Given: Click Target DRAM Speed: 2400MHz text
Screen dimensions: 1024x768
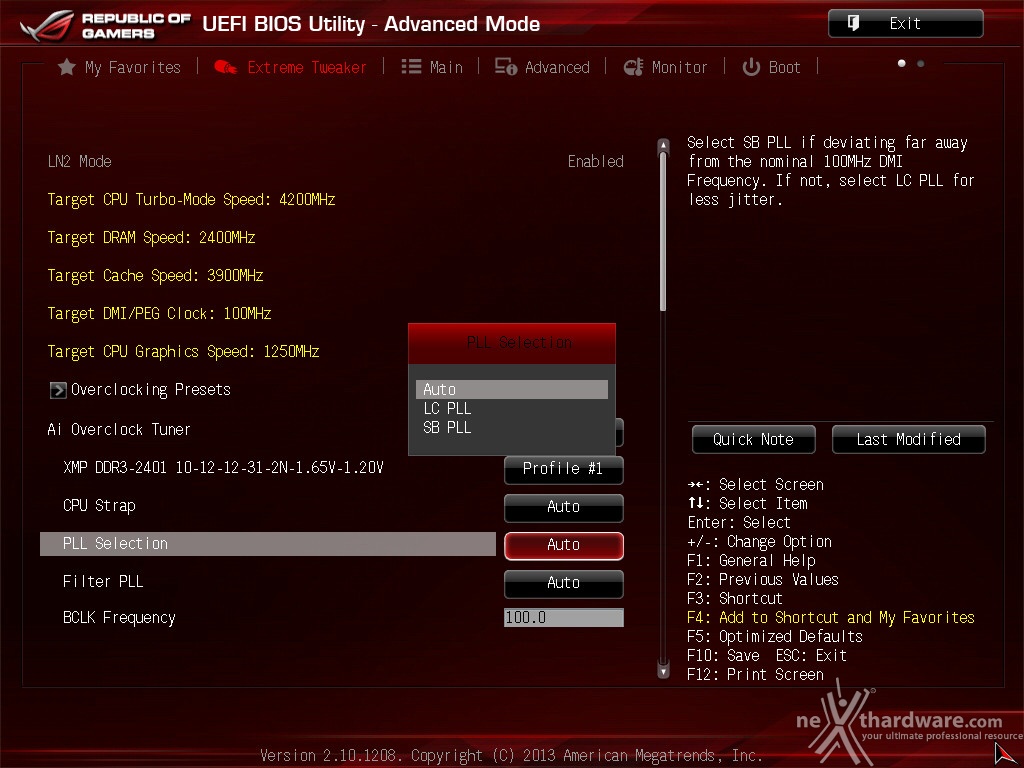Looking at the screenshot, I should tap(152, 238).
